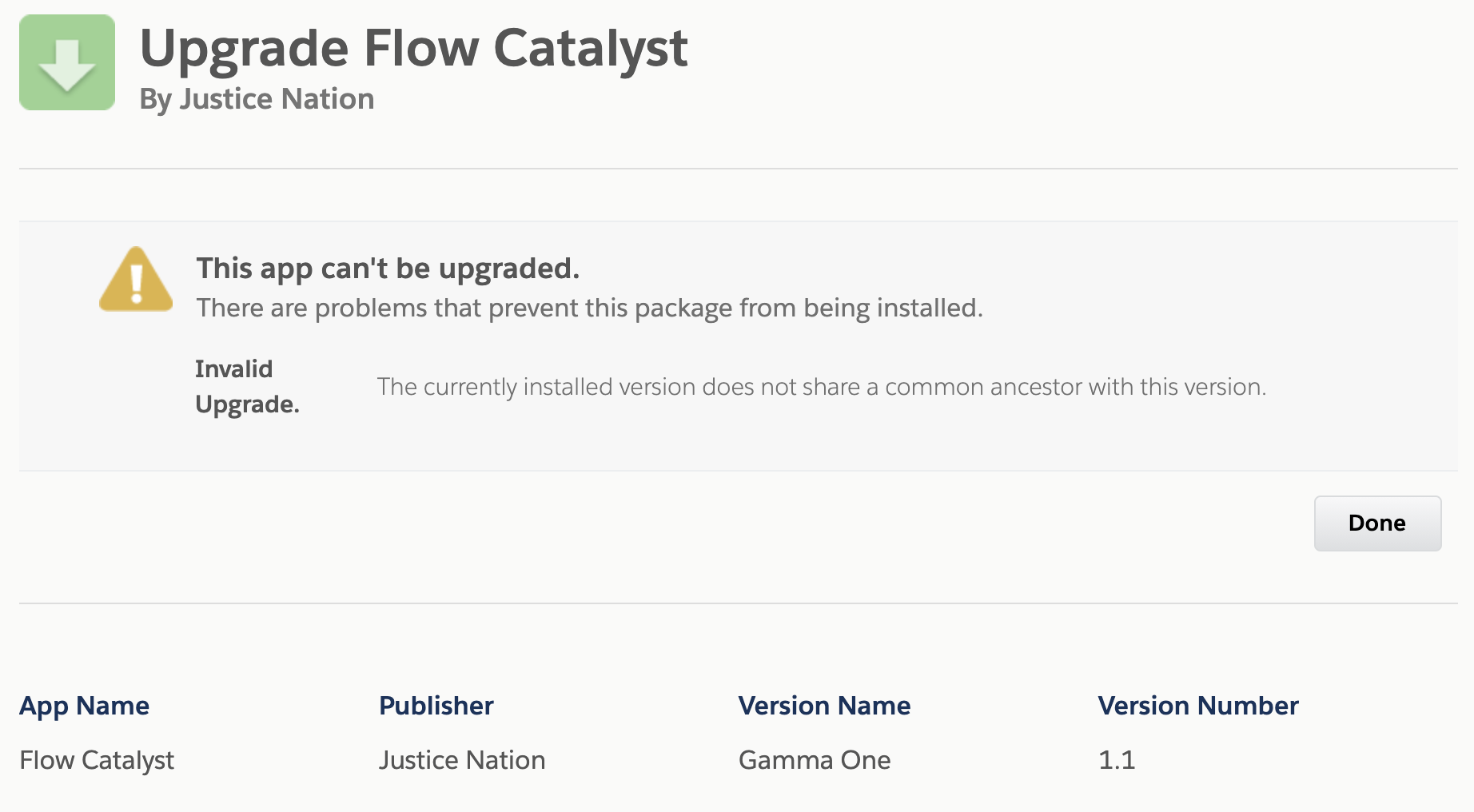Click the version number 1.1 value
The width and height of the screenshot is (1474, 812).
click(x=1116, y=760)
